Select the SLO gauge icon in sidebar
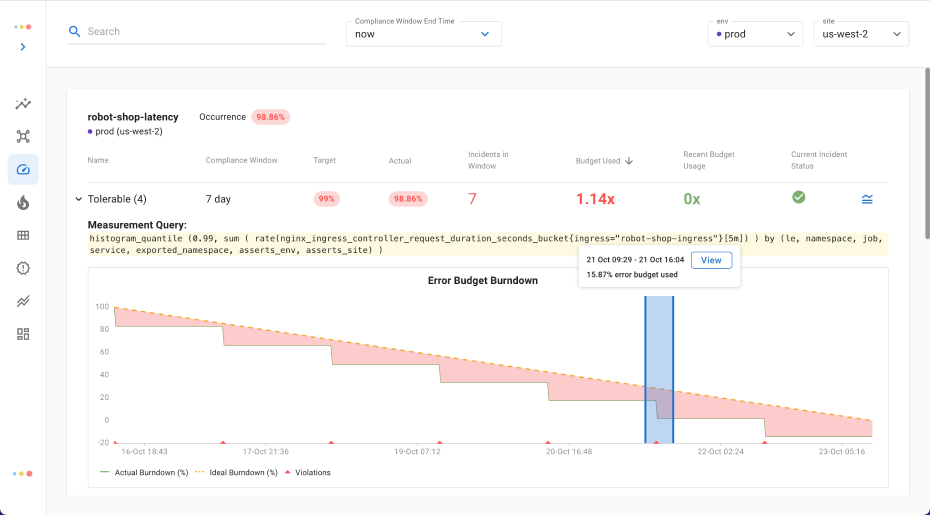 (x=23, y=170)
